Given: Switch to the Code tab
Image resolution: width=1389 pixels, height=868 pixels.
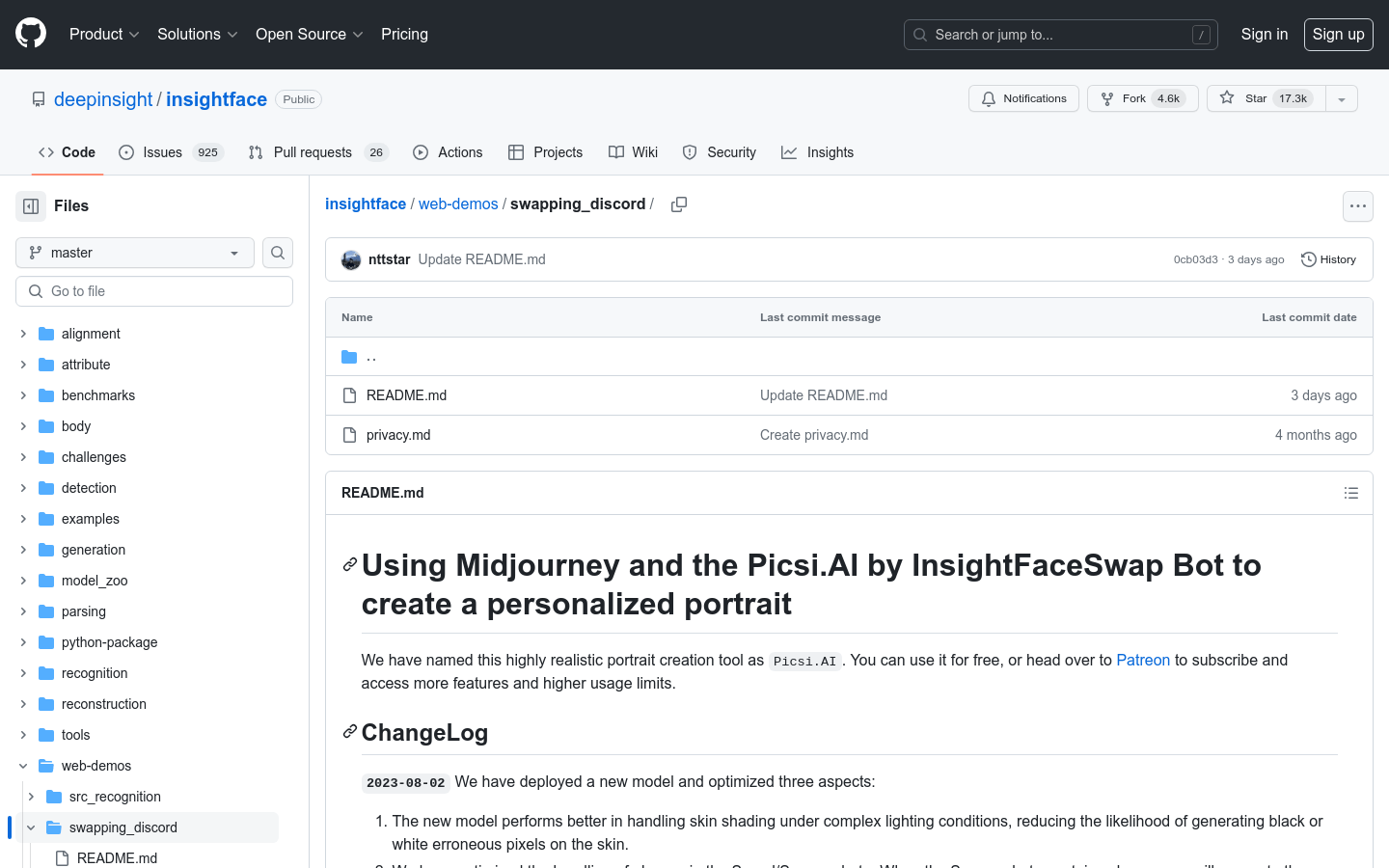Looking at the screenshot, I should (x=67, y=152).
